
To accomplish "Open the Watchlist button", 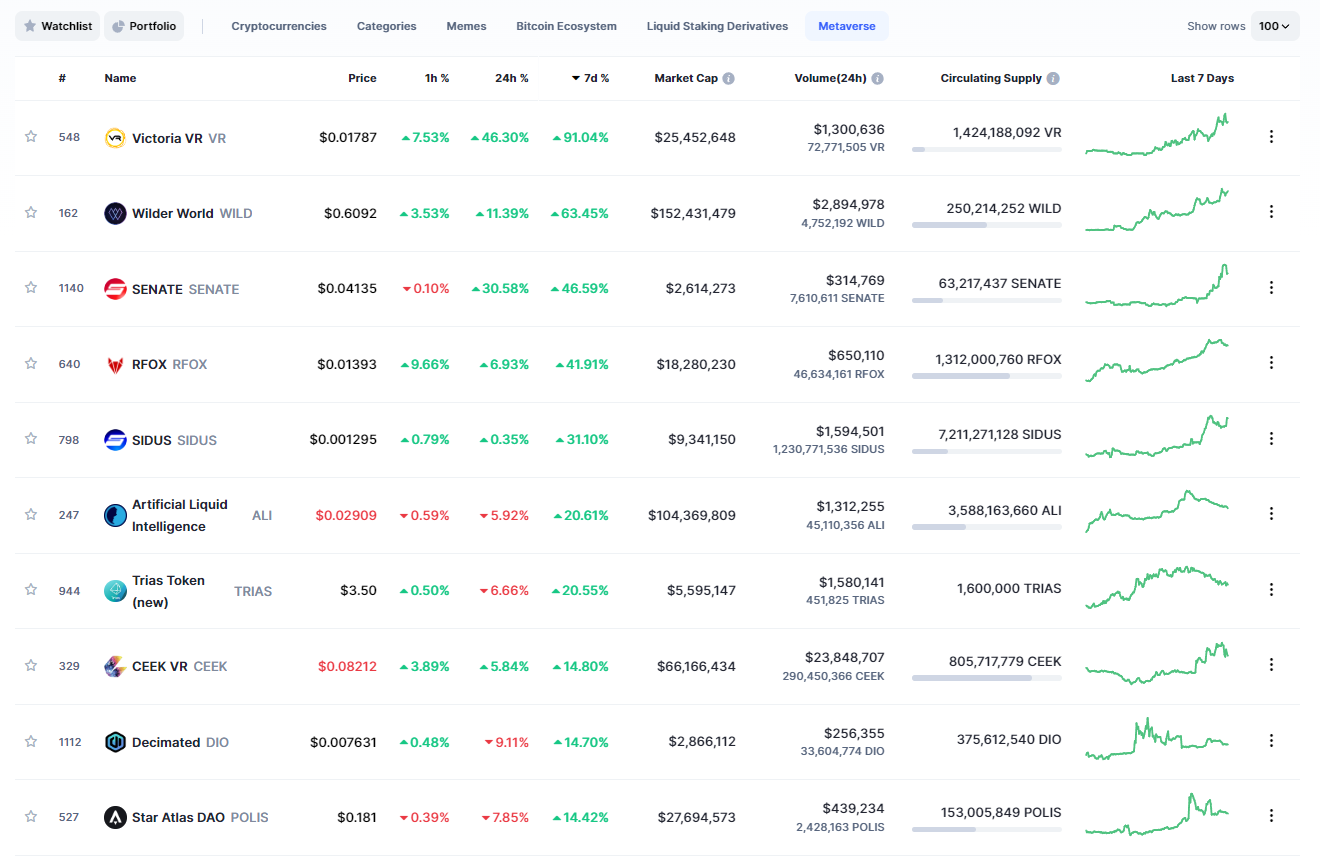I will [57, 26].
